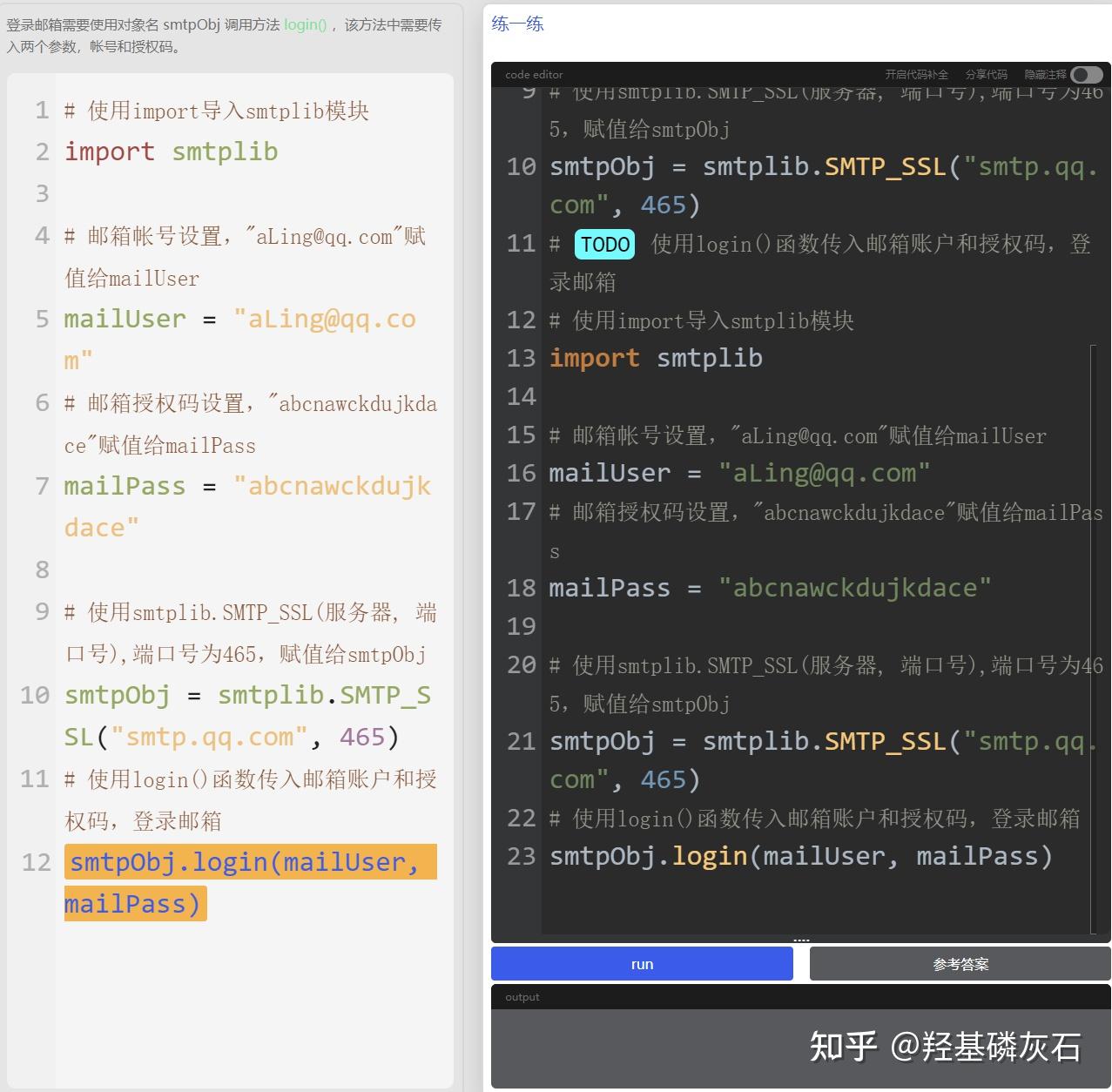1112x1092 pixels.
Task: Click the code editor vertical scrollbar
Action: click(x=1094, y=639)
